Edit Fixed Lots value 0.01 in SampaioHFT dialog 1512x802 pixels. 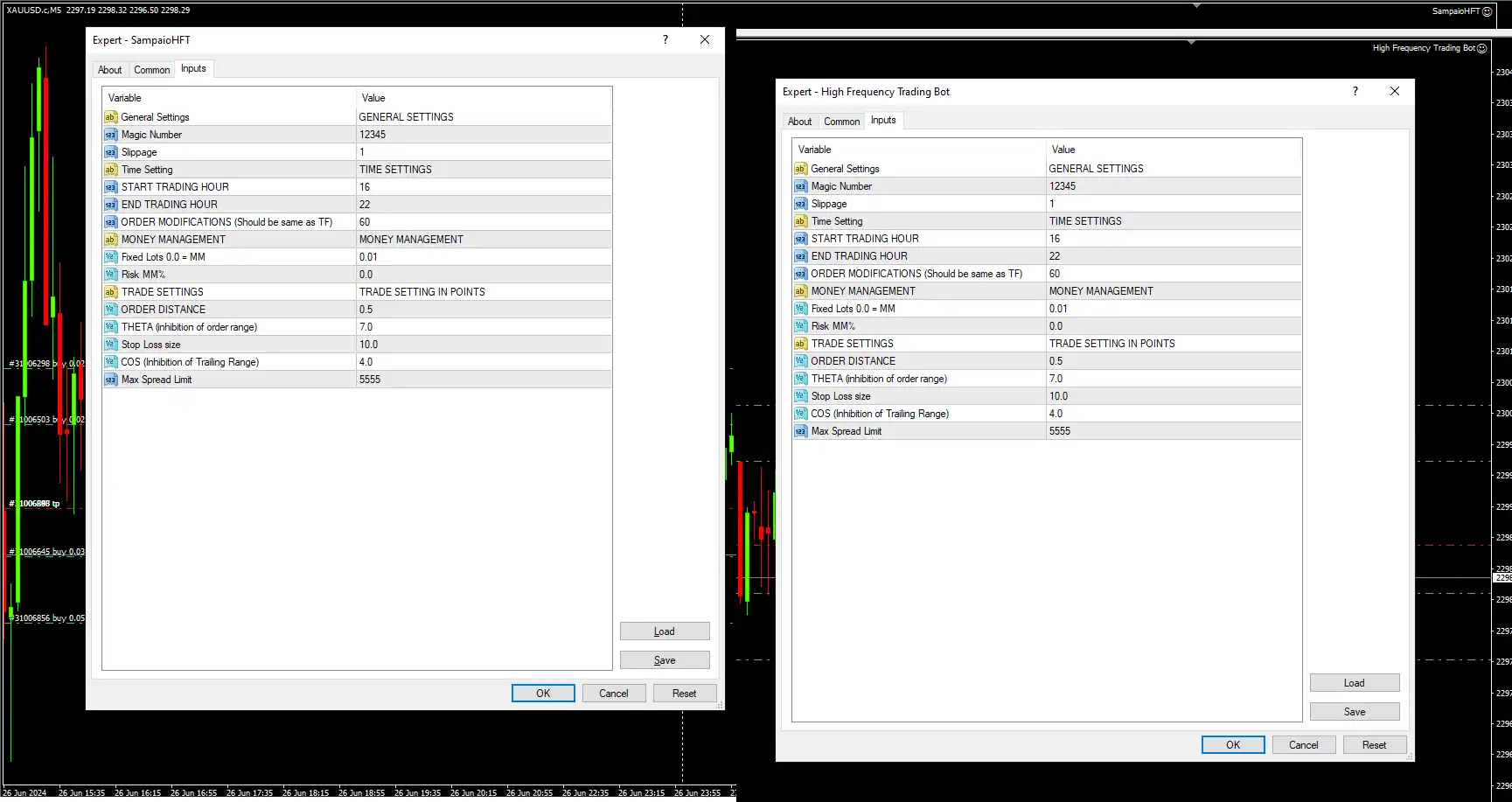point(484,257)
